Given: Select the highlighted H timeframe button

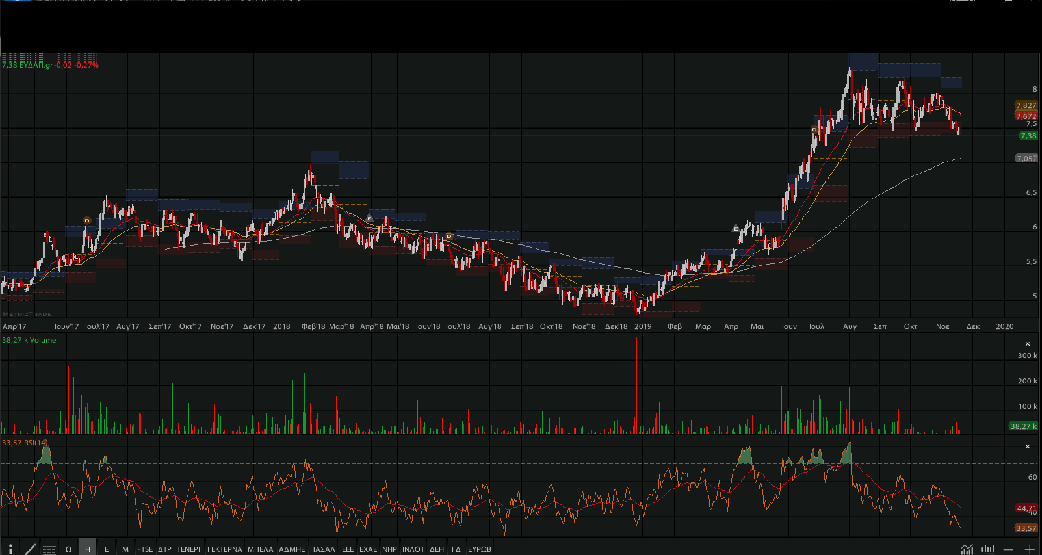Looking at the screenshot, I should (x=88, y=548).
